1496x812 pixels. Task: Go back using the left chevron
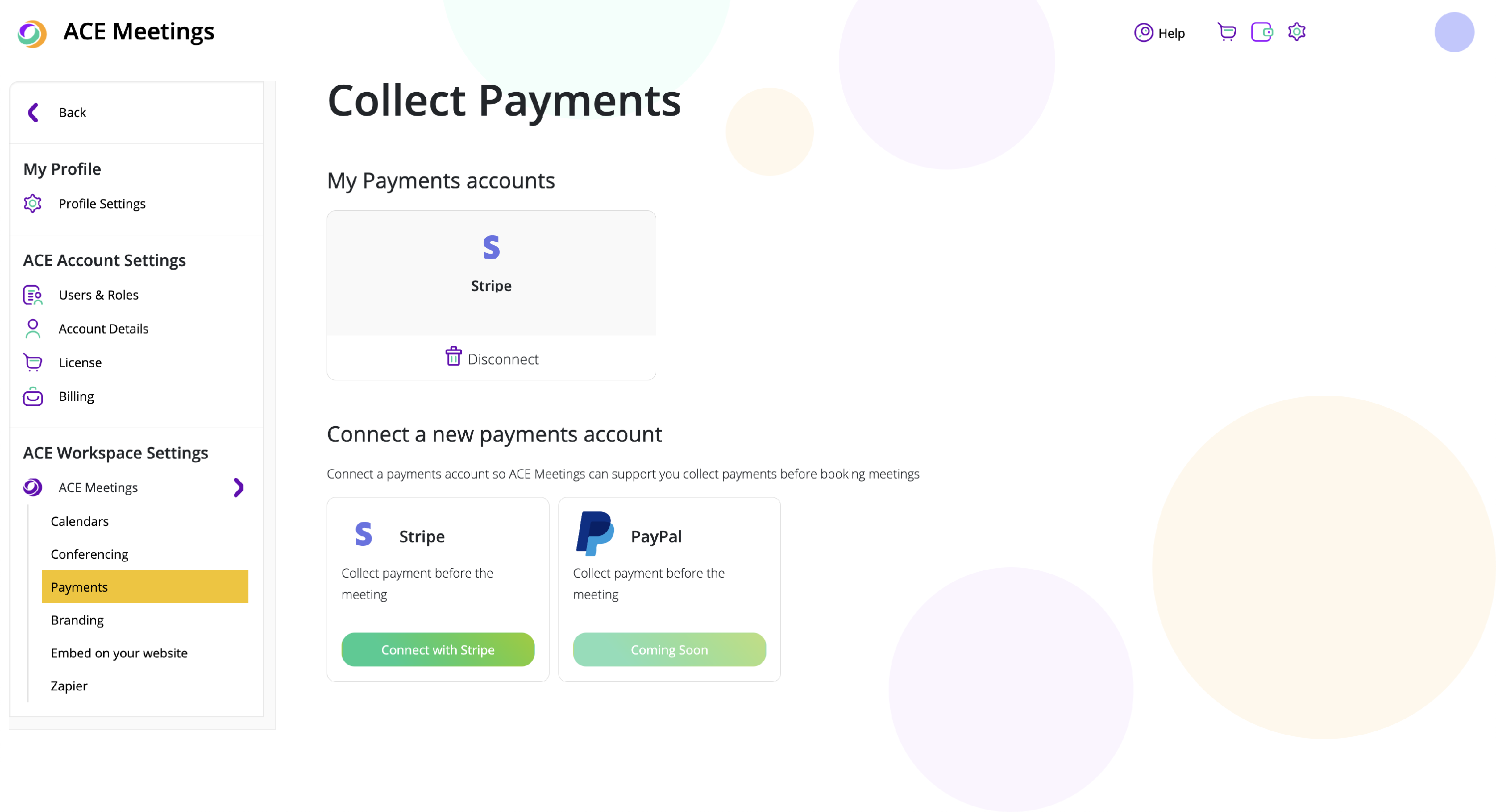tap(33, 113)
